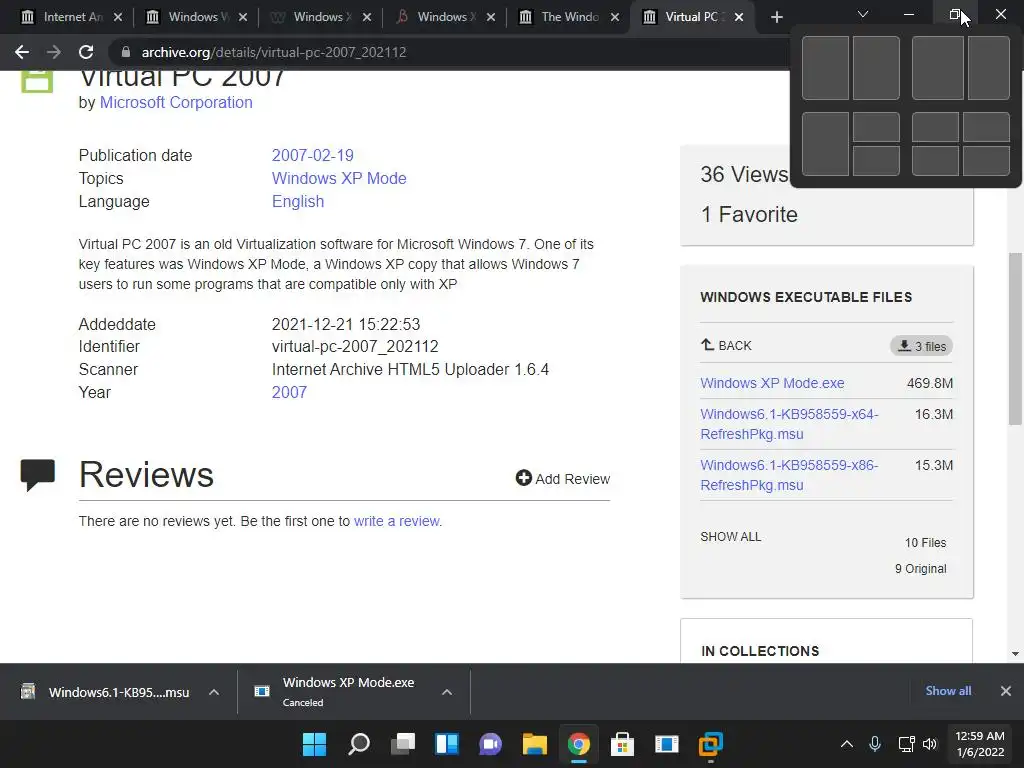
Task: Select the Virtual PC tab
Action: (686, 17)
